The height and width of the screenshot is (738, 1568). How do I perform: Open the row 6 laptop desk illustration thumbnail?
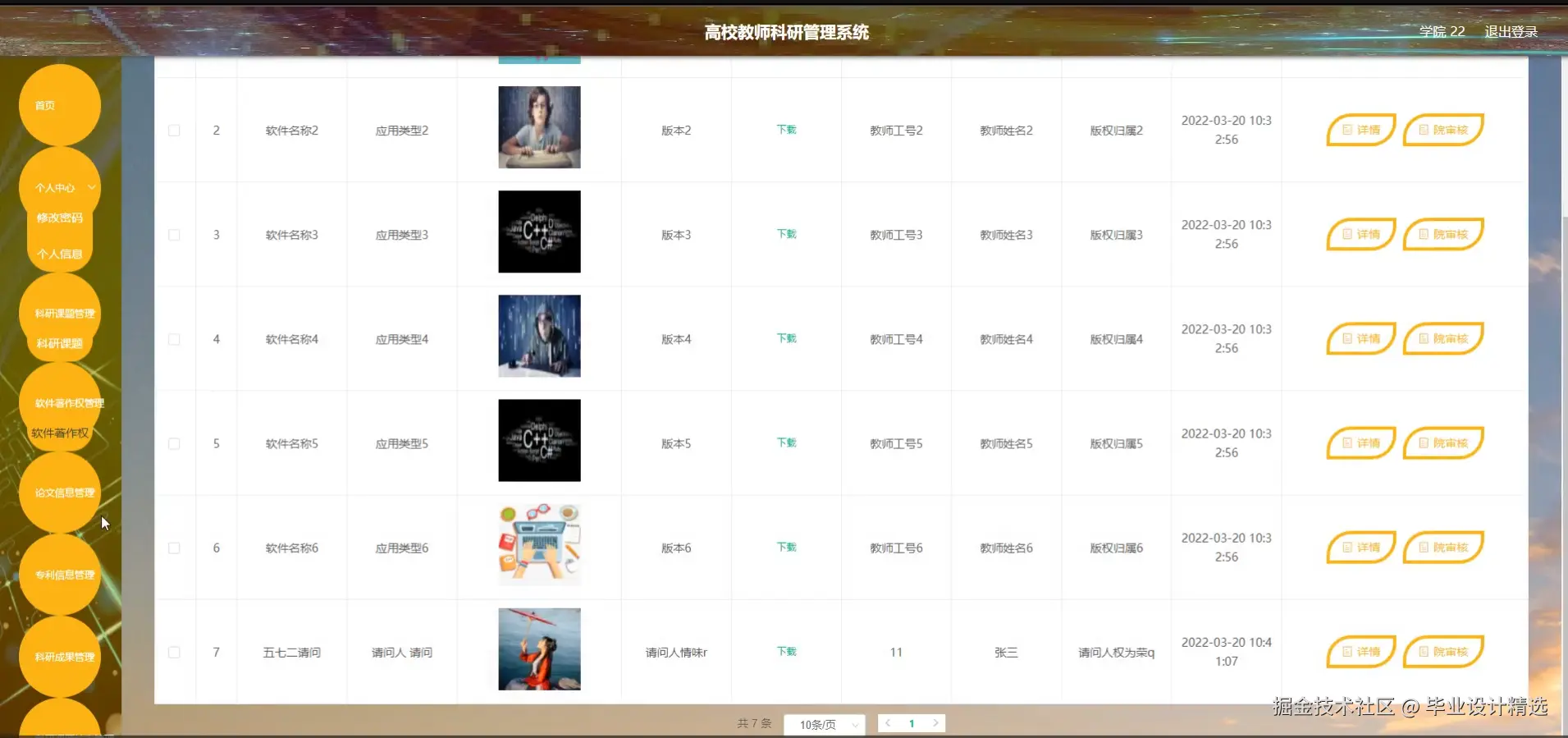click(x=539, y=544)
